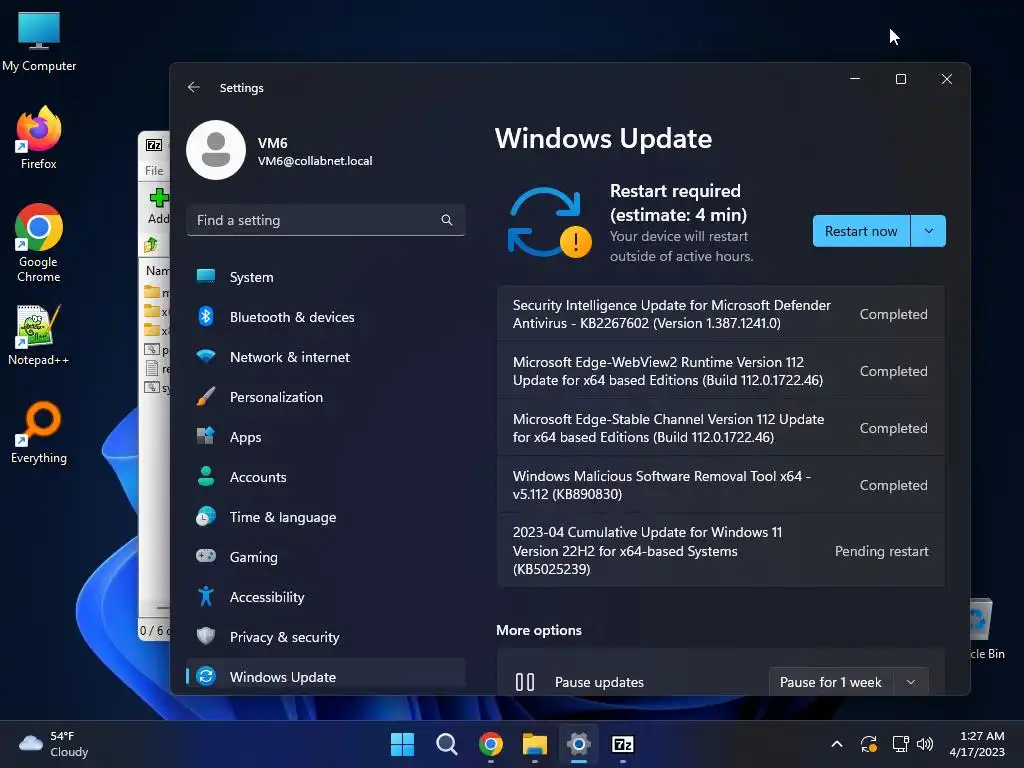Click the network tray icon
Image resolution: width=1024 pixels, height=768 pixels.
901,744
